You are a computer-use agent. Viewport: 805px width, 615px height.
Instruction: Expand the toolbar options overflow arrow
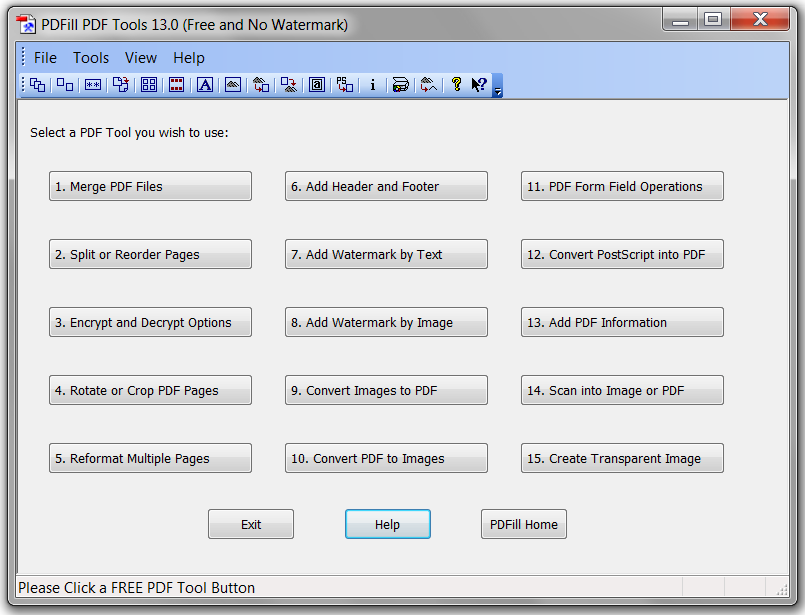tap(497, 85)
